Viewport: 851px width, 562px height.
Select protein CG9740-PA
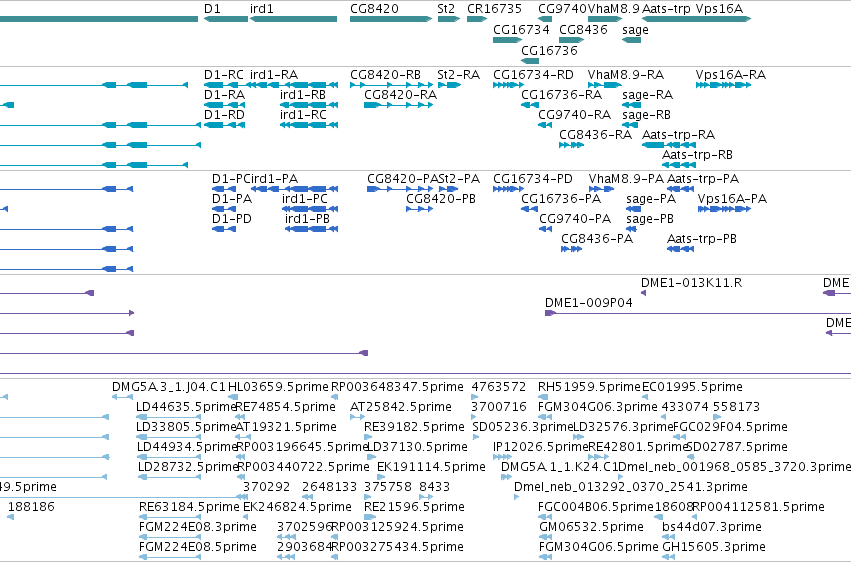(545, 229)
